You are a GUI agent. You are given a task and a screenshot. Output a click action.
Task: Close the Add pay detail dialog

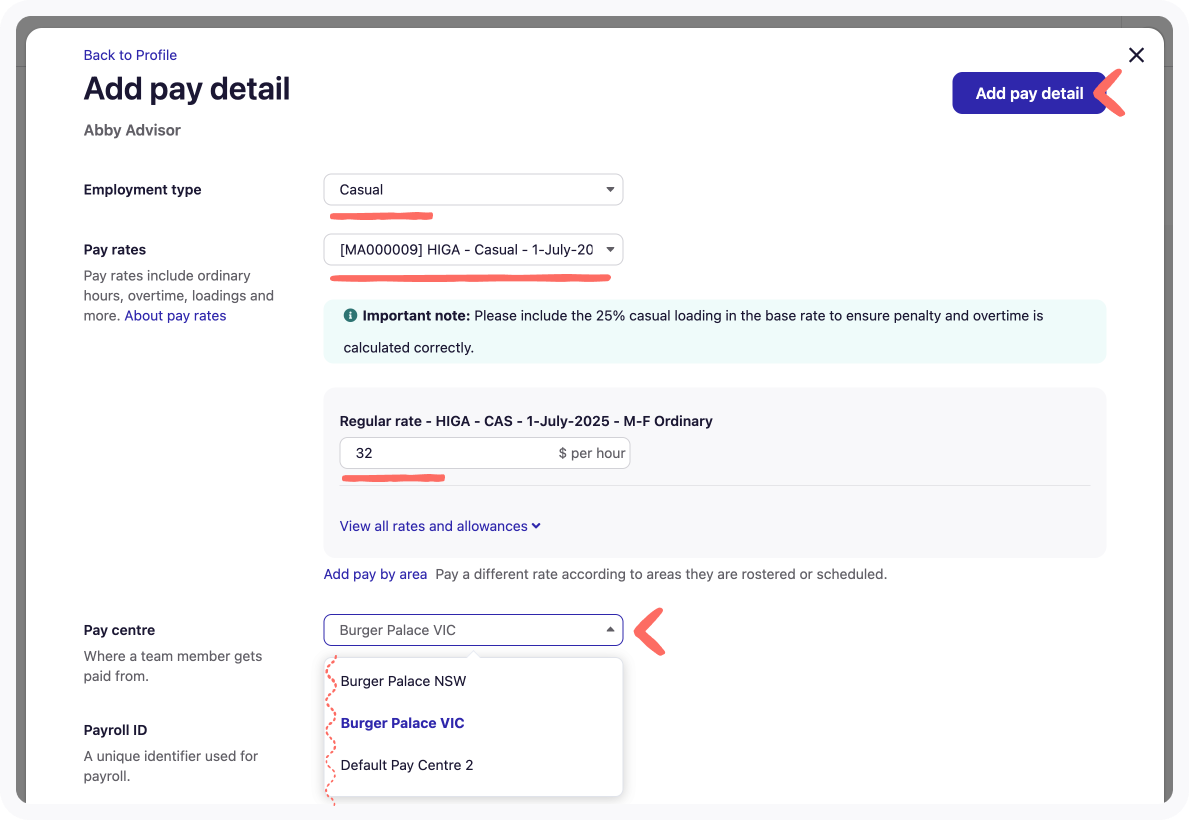pos(1136,55)
